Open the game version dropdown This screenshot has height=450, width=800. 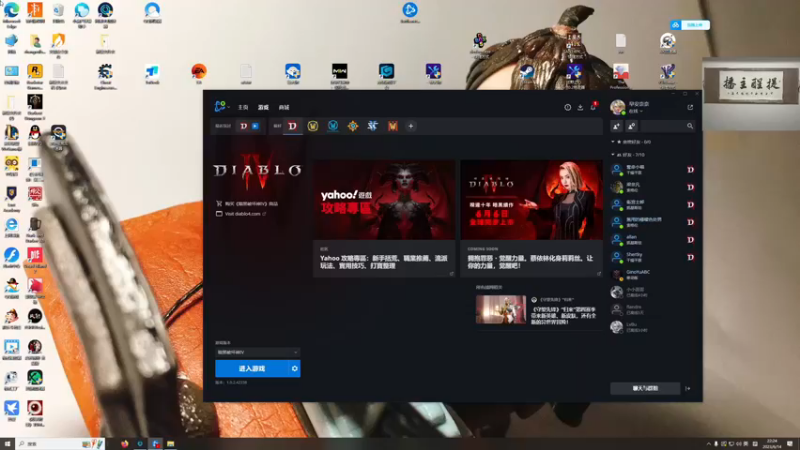click(258, 352)
